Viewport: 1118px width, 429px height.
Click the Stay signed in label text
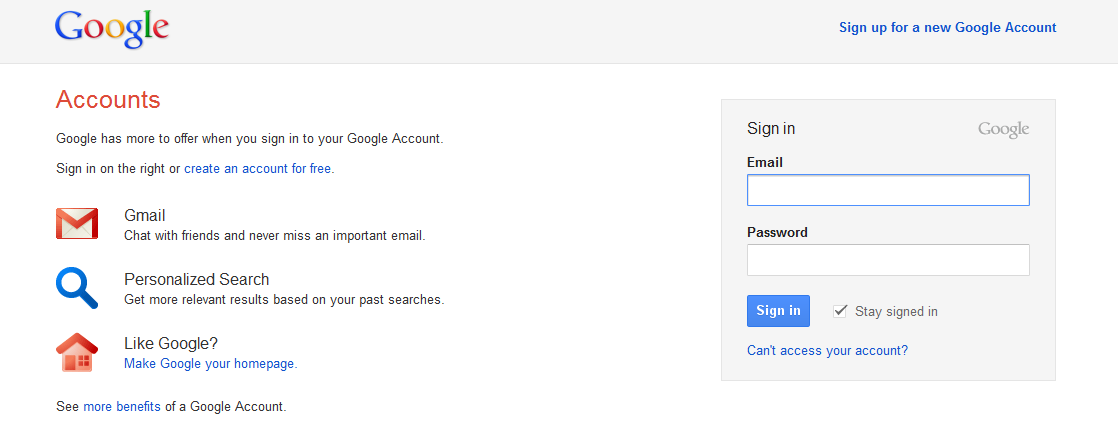point(896,311)
